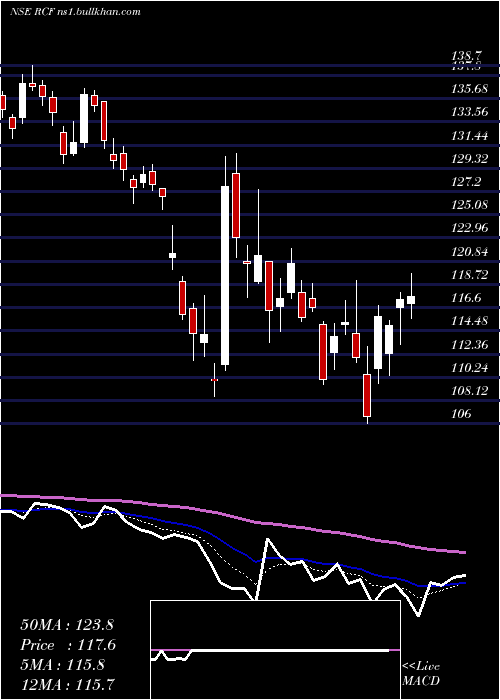Click the tallest white candlestick body

click(x=225, y=275)
